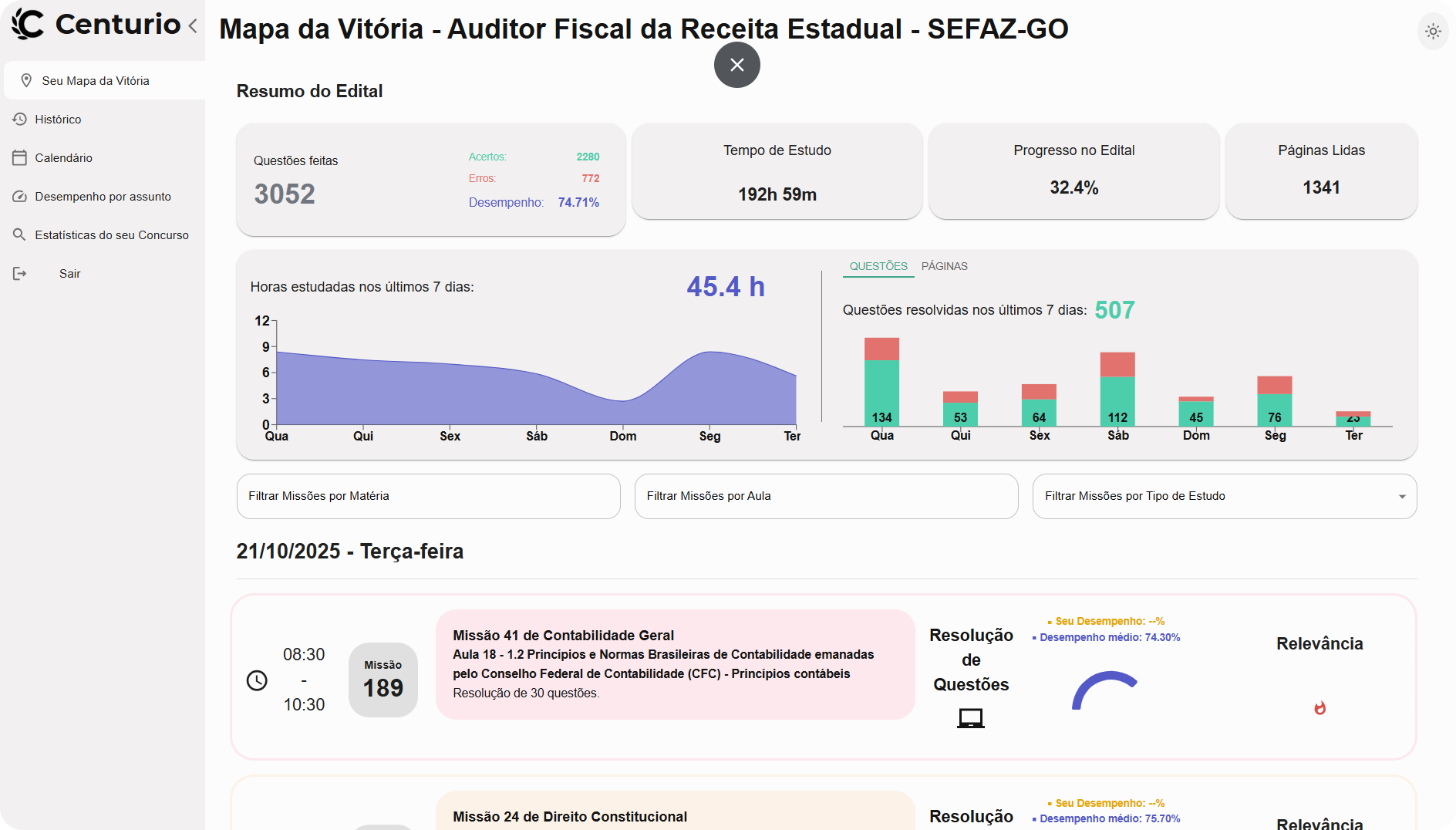This screenshot has width=1456, height=830.
Task: Open the Calendário calendar icon
Action: (x=19, y=157)
